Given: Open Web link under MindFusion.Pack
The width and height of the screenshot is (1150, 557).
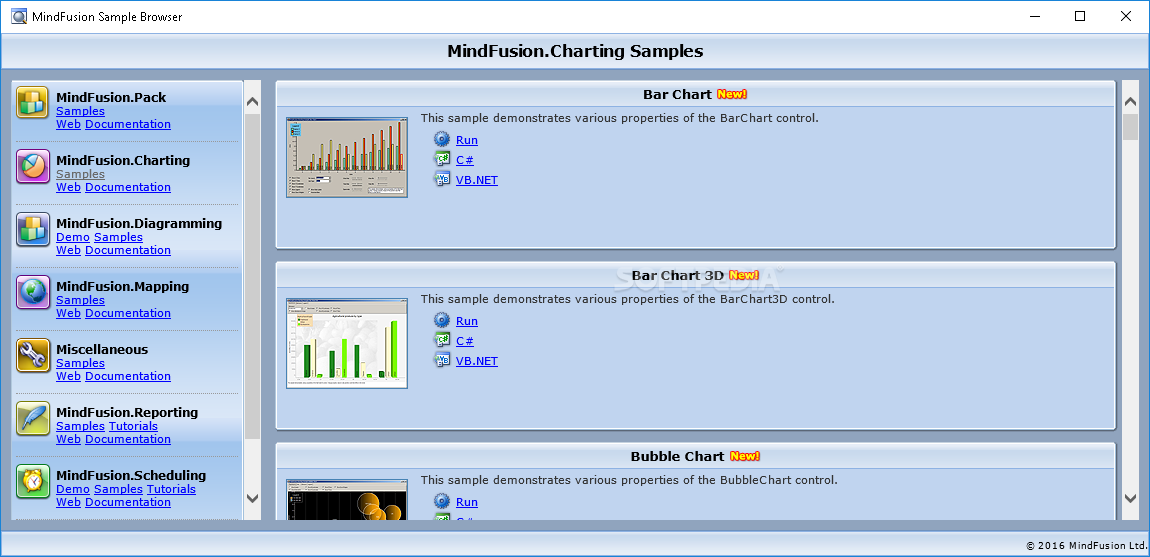Looking at the screenshot, I should (68, 124).
